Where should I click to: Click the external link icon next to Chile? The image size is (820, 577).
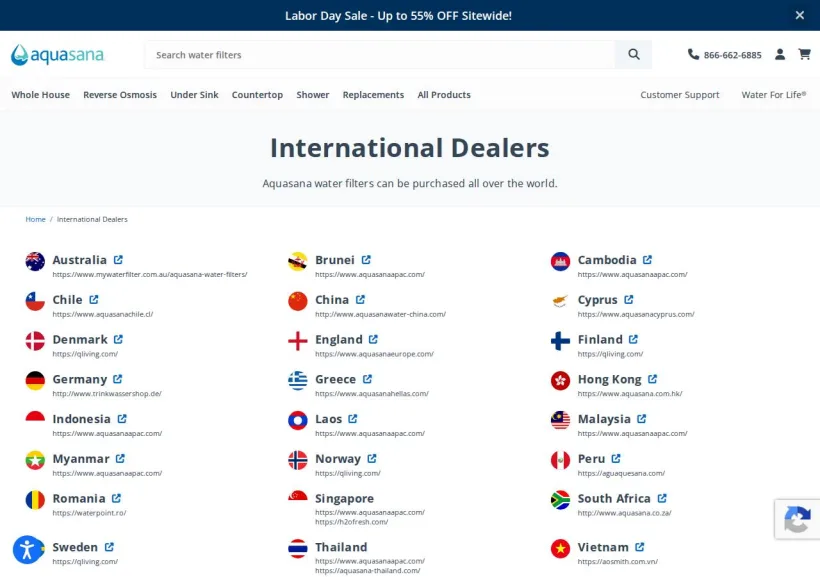tap(94, 299)
